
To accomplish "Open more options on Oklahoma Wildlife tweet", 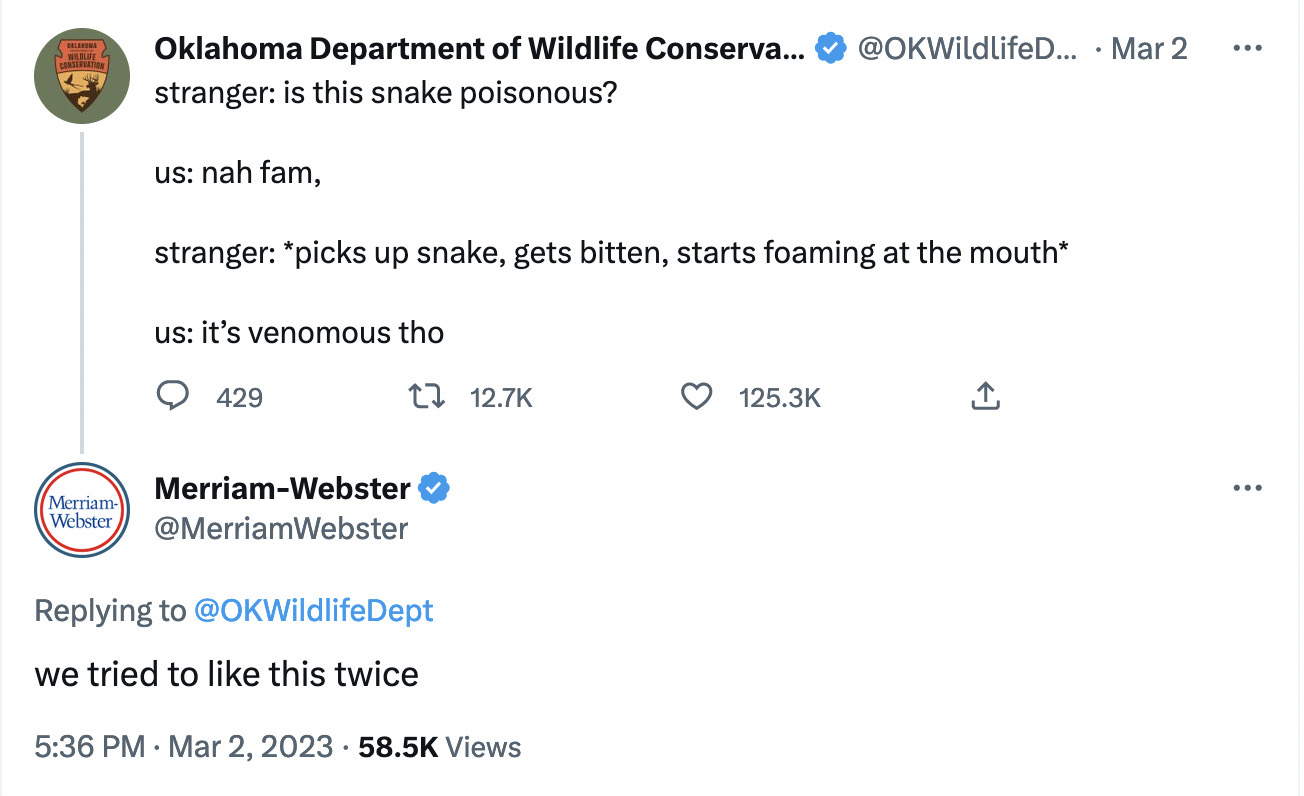I will click(x=1246, y=49).
